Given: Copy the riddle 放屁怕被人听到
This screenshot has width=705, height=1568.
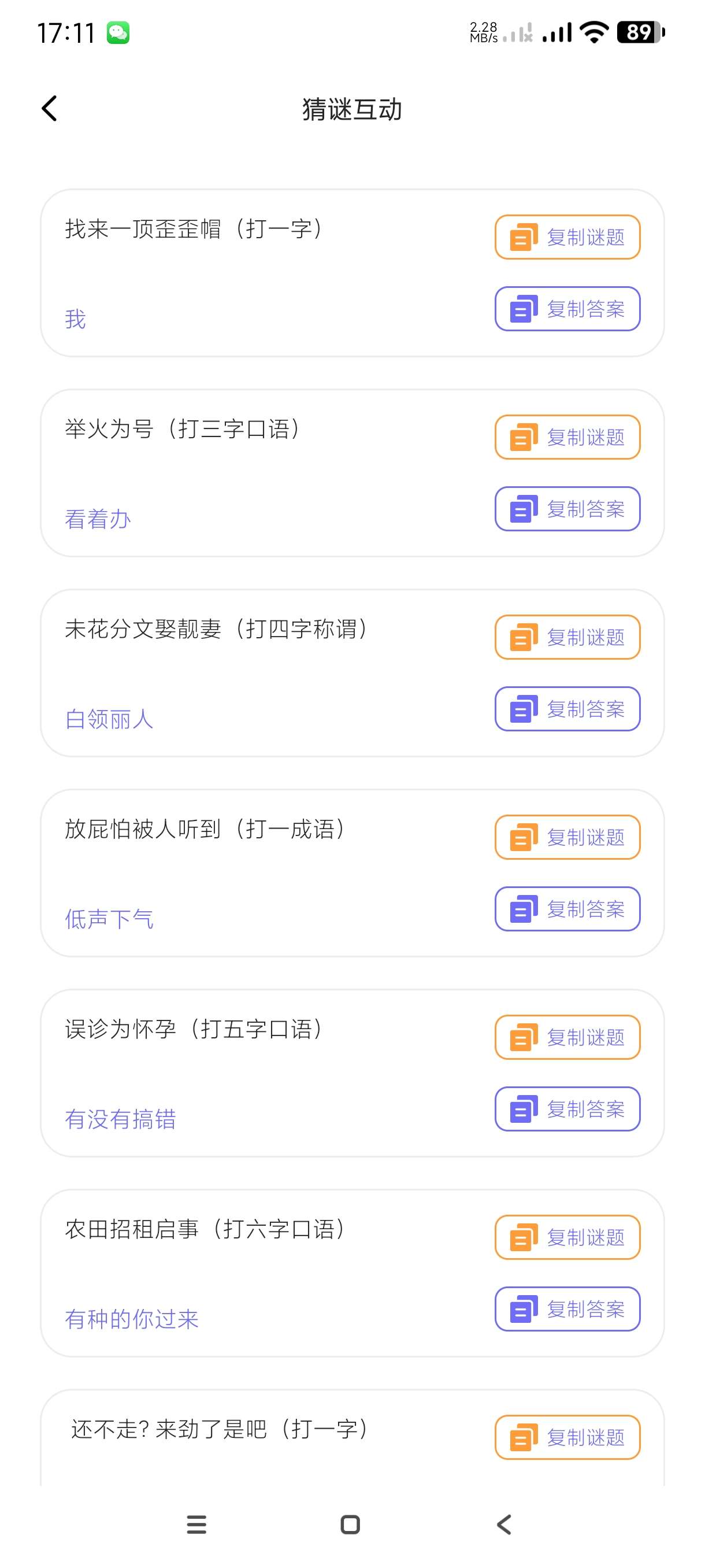Looking at the screenshot, I should pyautogui.click(x=567, y=838).
